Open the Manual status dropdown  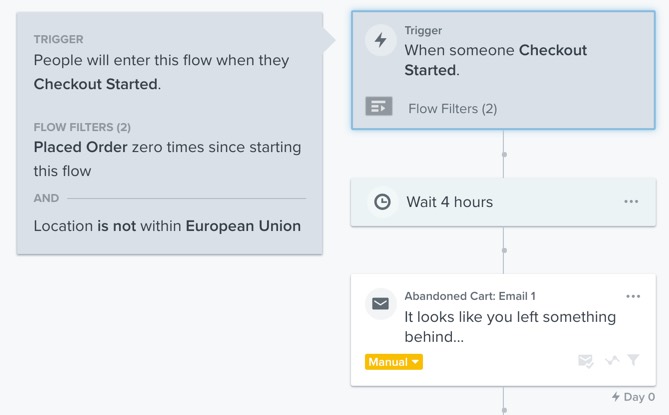pyautogui.click(x=393, y=362)
